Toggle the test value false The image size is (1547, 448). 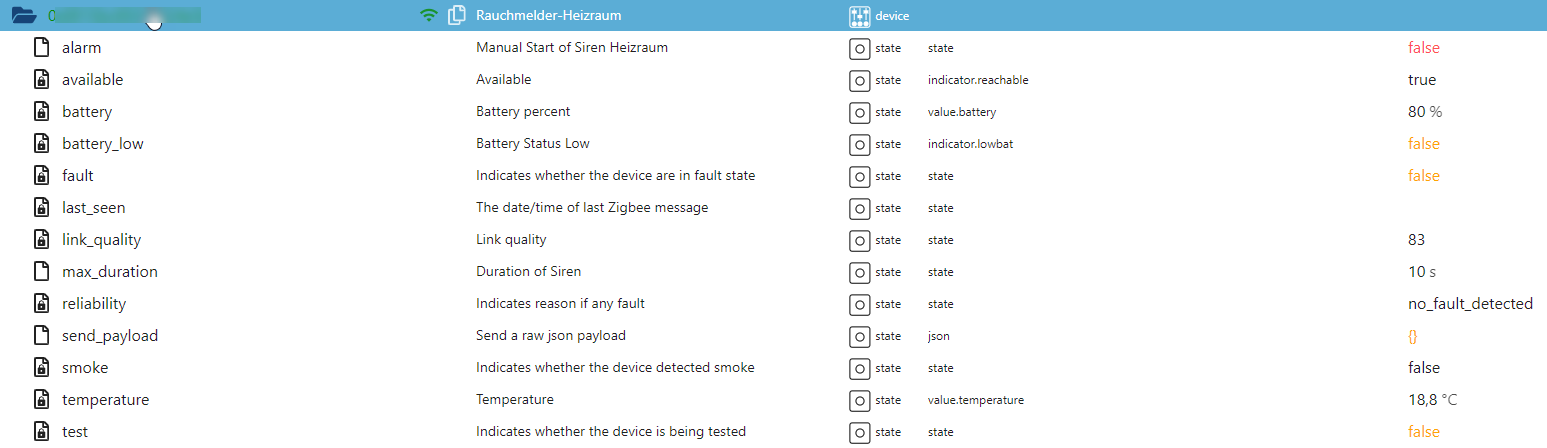(x=1423, y=432)
